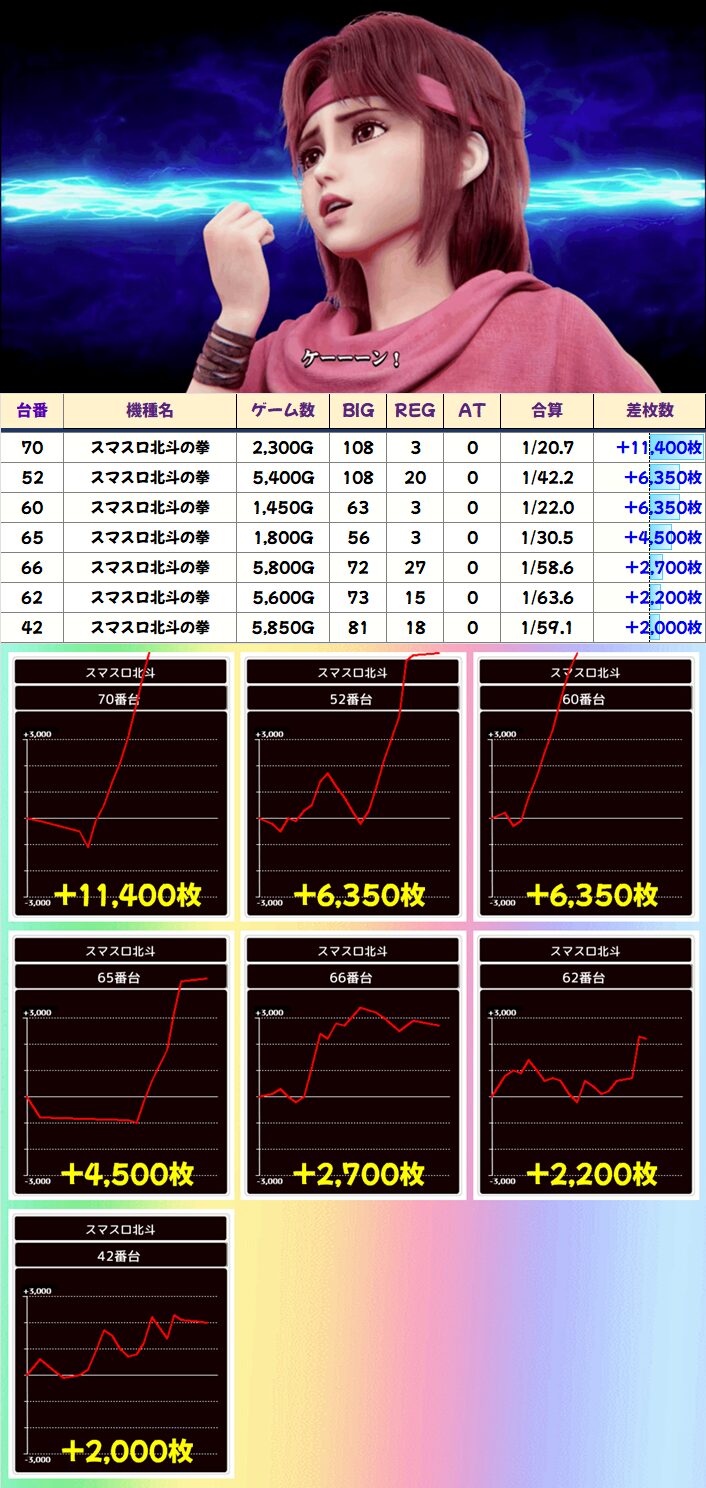706x1488 pixels.
Task: Click the 1/30.5 combined rate cell
Action: (x=547, y=538)
